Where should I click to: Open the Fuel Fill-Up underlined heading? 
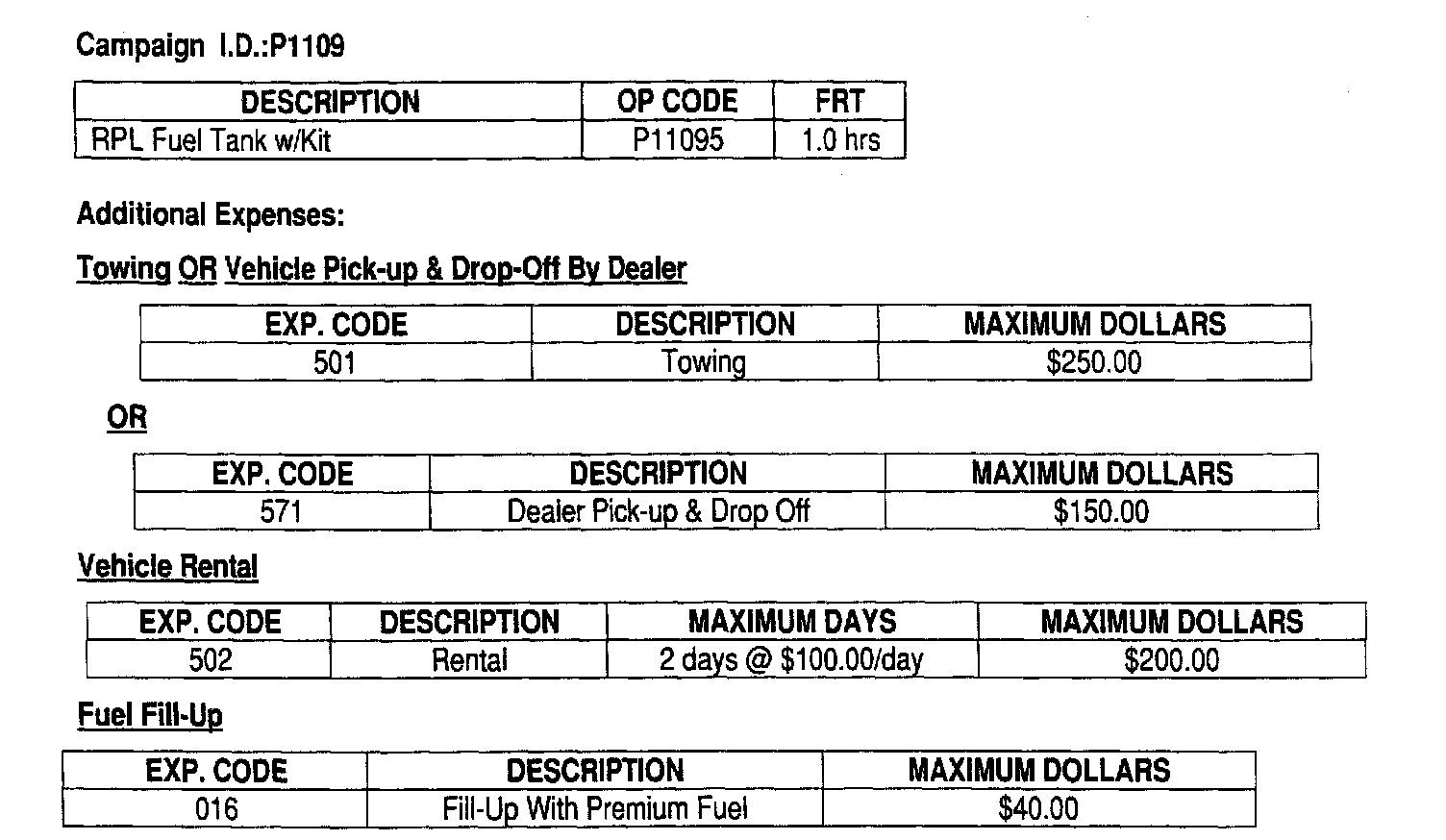tap(150, 715)
